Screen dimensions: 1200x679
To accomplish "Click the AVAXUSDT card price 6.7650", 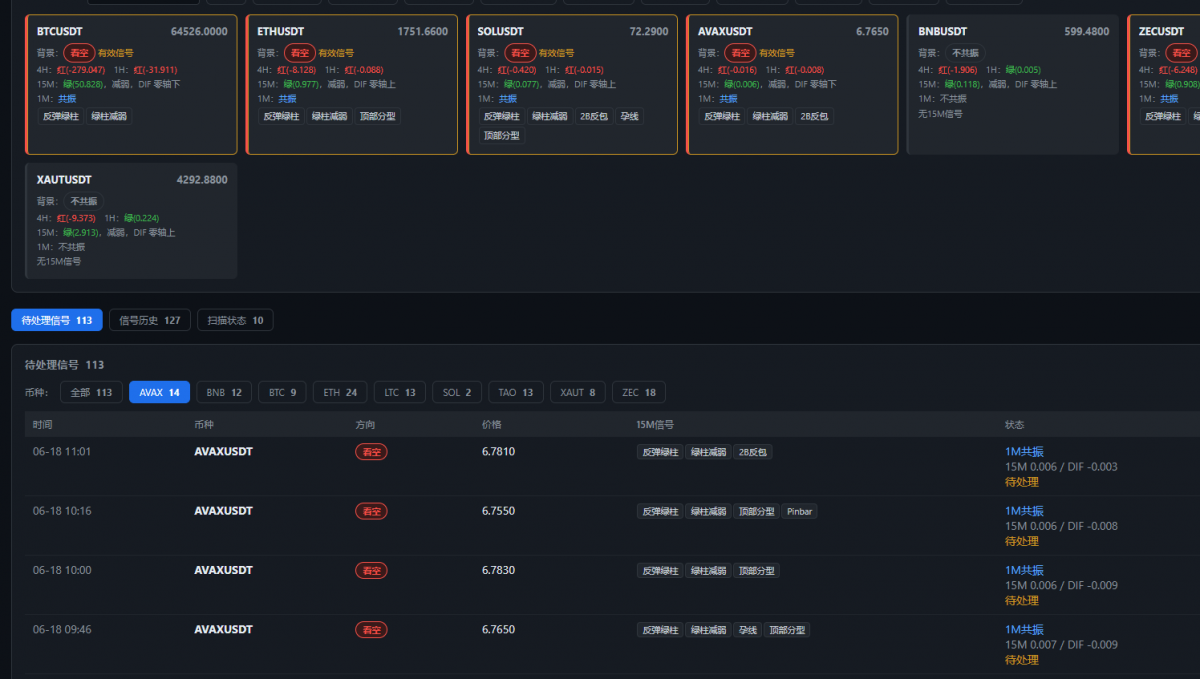I will 872,32.
